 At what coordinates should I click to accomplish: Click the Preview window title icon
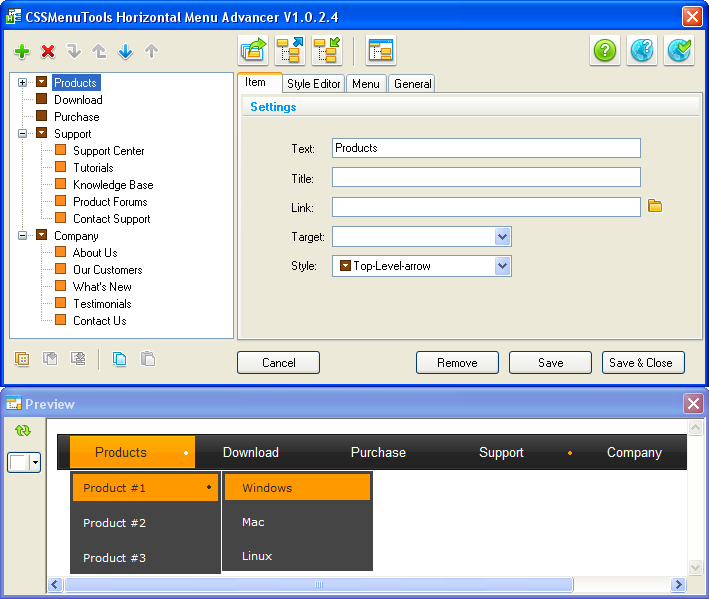(x=14, y=403)
